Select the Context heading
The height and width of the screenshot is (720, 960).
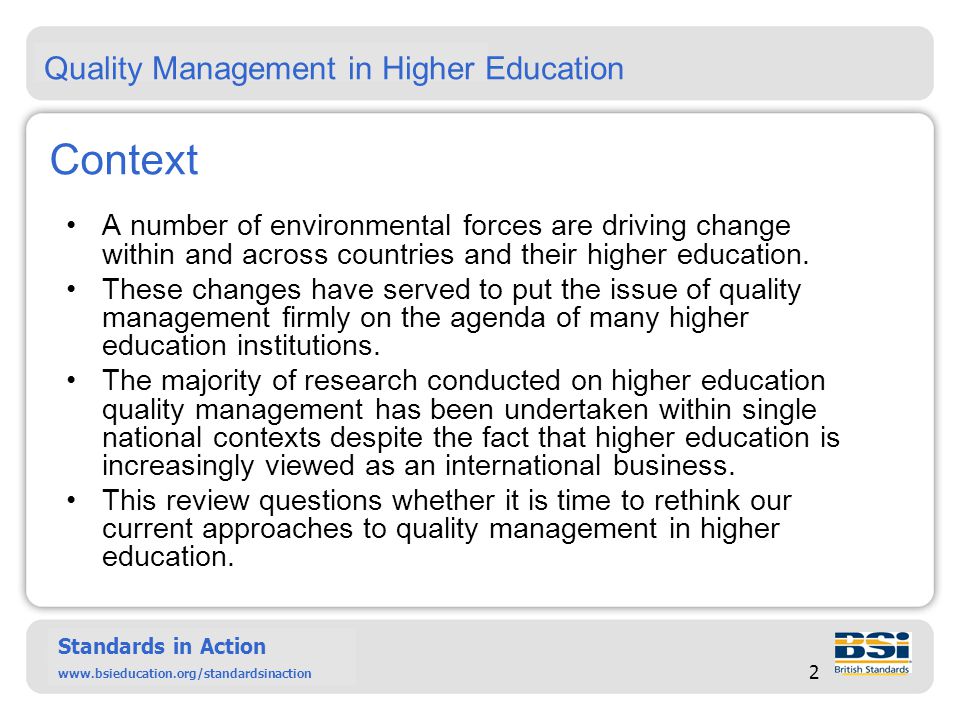click(x=124, y=160)
